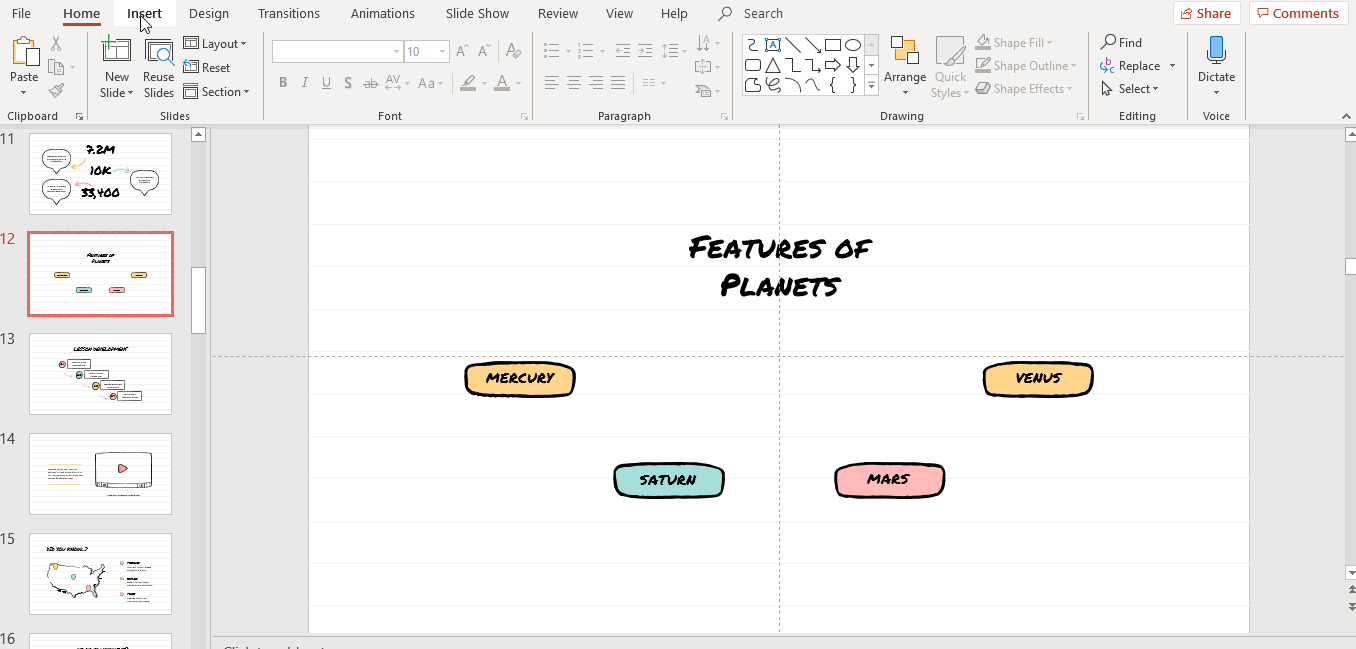The height and width of the screenshot is (649, 1356).
Task: Click the Share button
Action: (x=1206, y=14)
